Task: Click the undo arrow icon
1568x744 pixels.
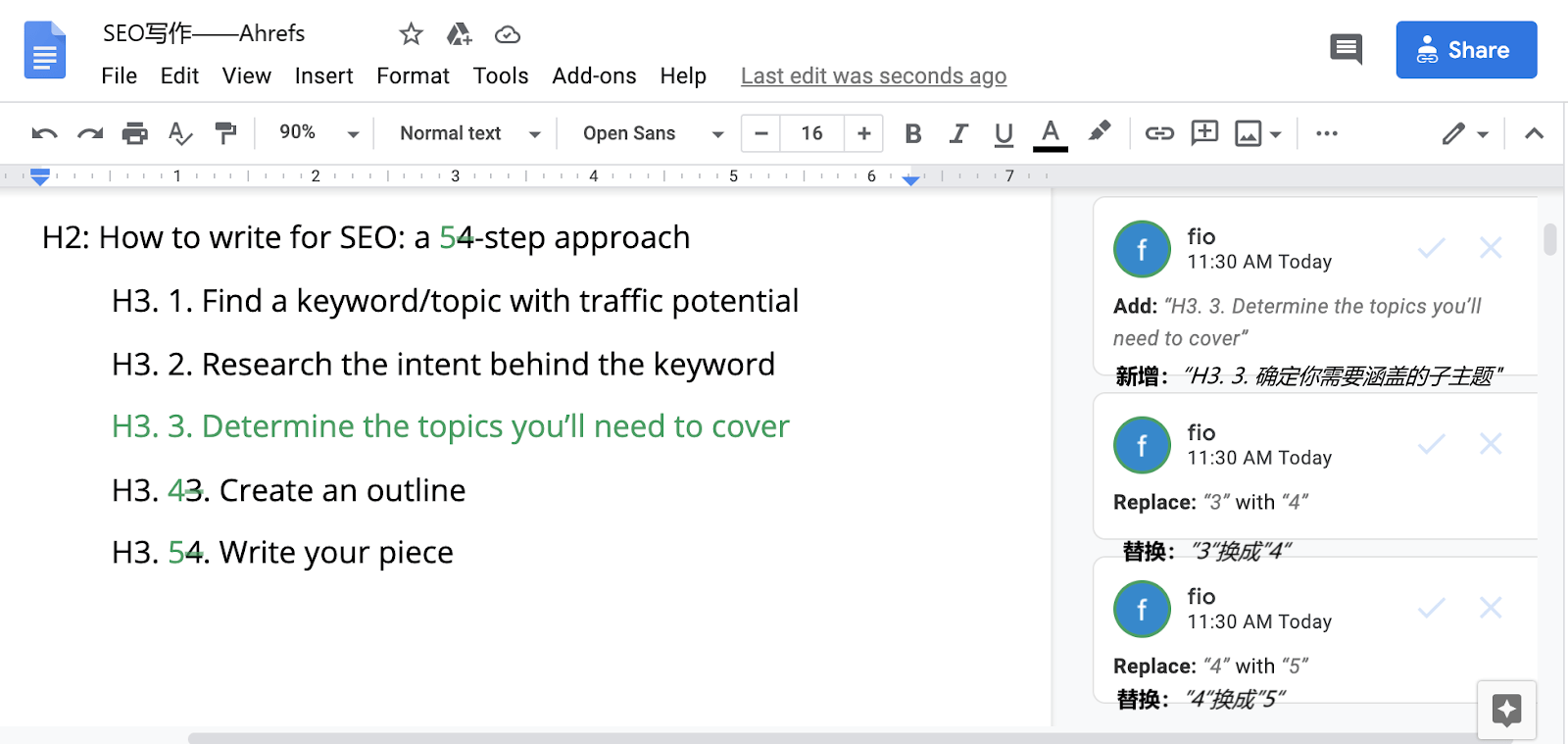Action: click(x=44, y=133)
